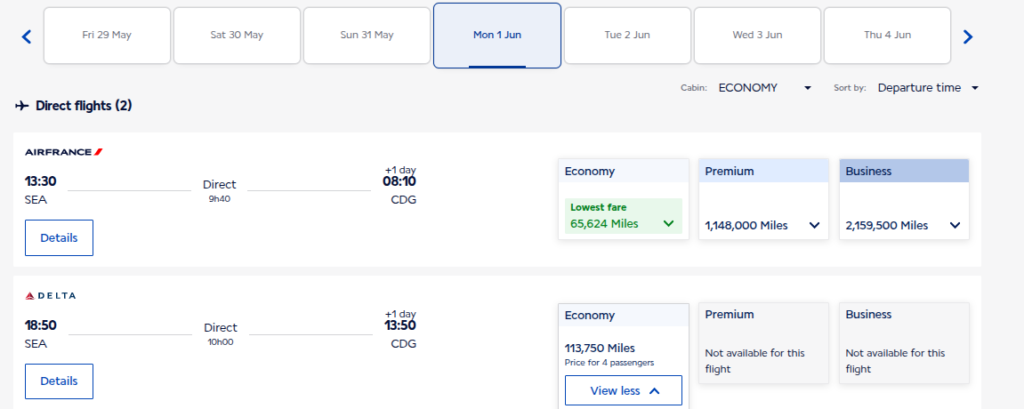The height and width of the screenshot is (409, 1024).
Task: Click the Air France logo
Action: click(64, 152)
